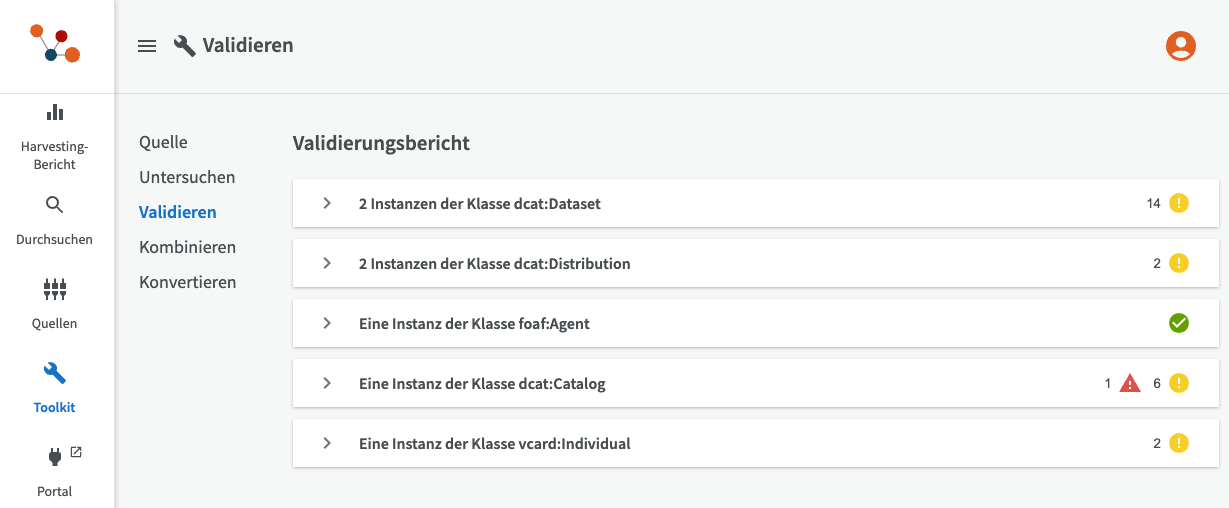Open the hamburger menu icon

click(x=147, y=46)
